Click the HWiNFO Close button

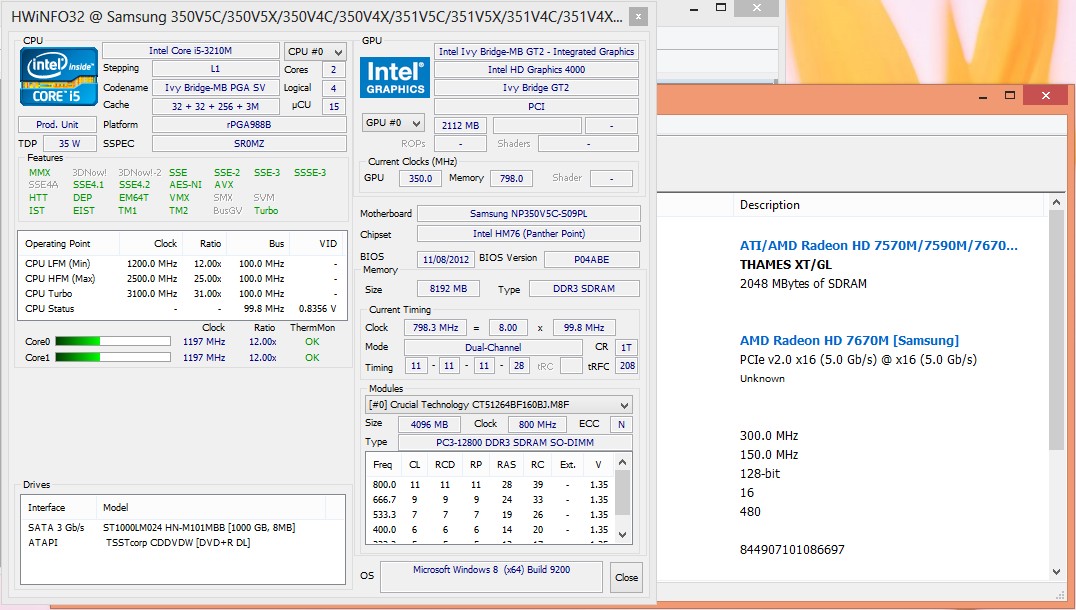(627, 577)
